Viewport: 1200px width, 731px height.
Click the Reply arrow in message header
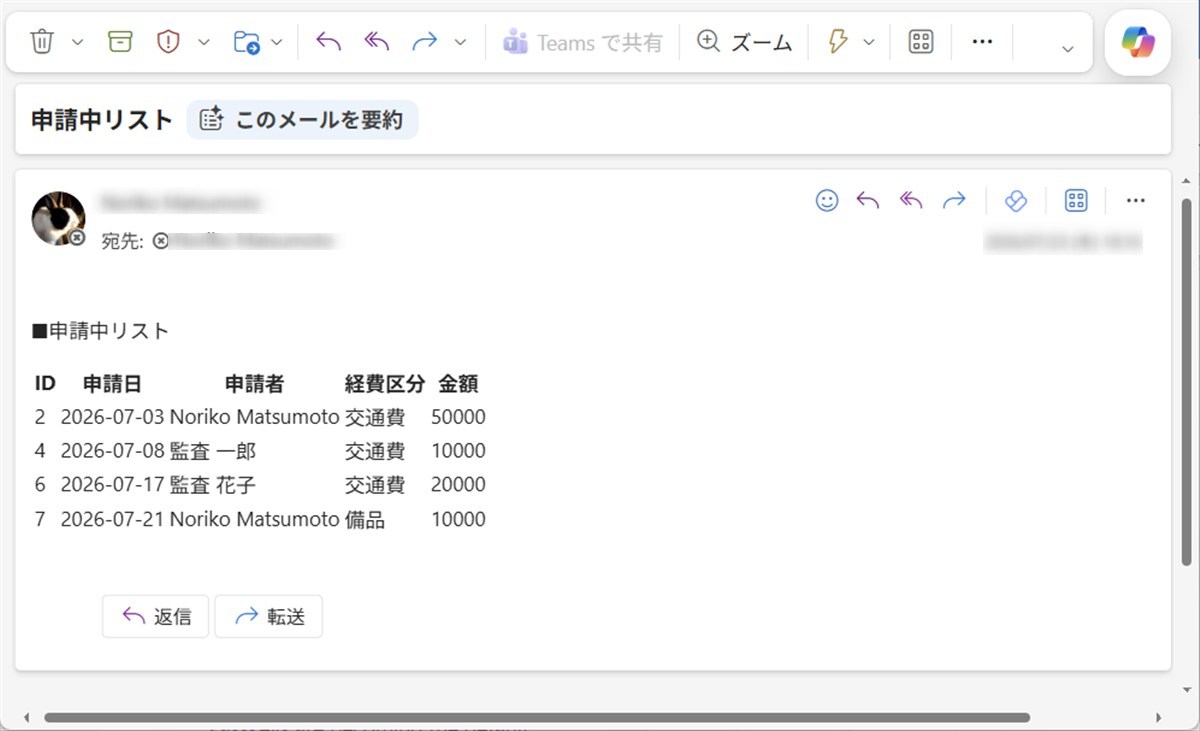(x=868, y=200)
